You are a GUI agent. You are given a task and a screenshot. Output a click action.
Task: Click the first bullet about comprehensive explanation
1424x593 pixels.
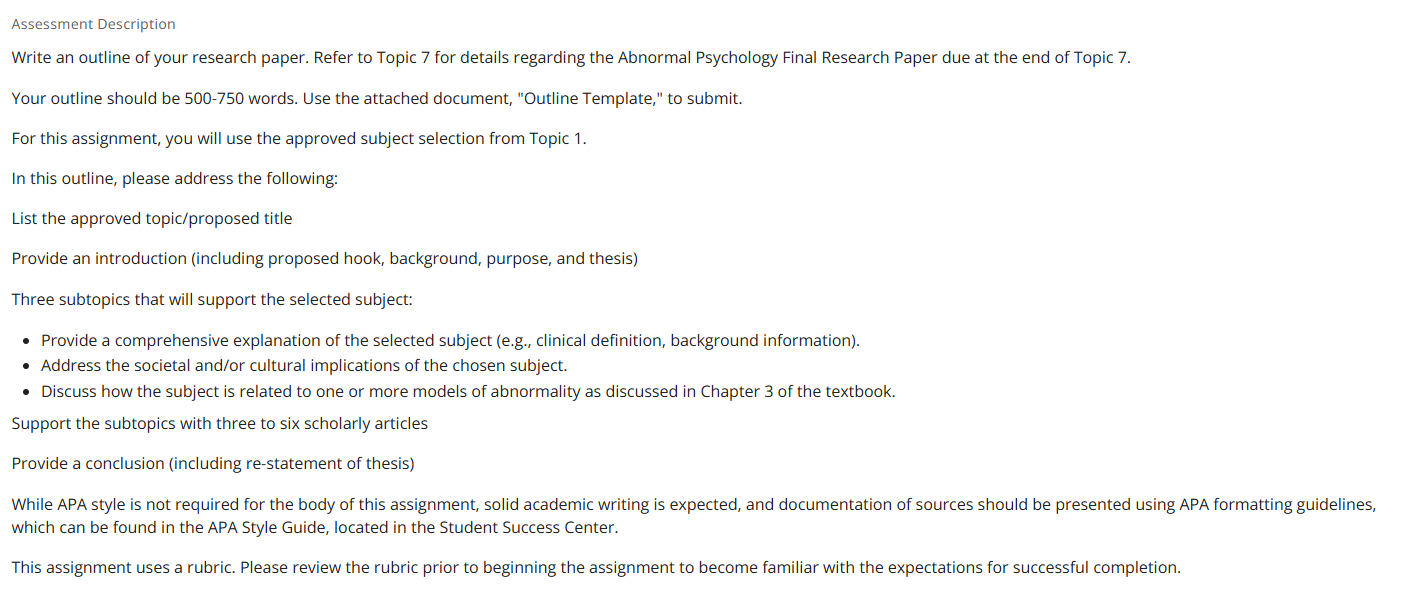(450, 340)
